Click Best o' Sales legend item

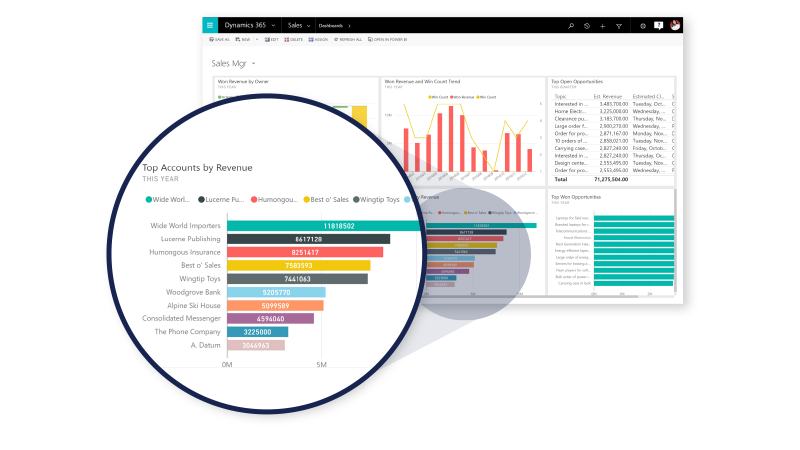[326, 199]
